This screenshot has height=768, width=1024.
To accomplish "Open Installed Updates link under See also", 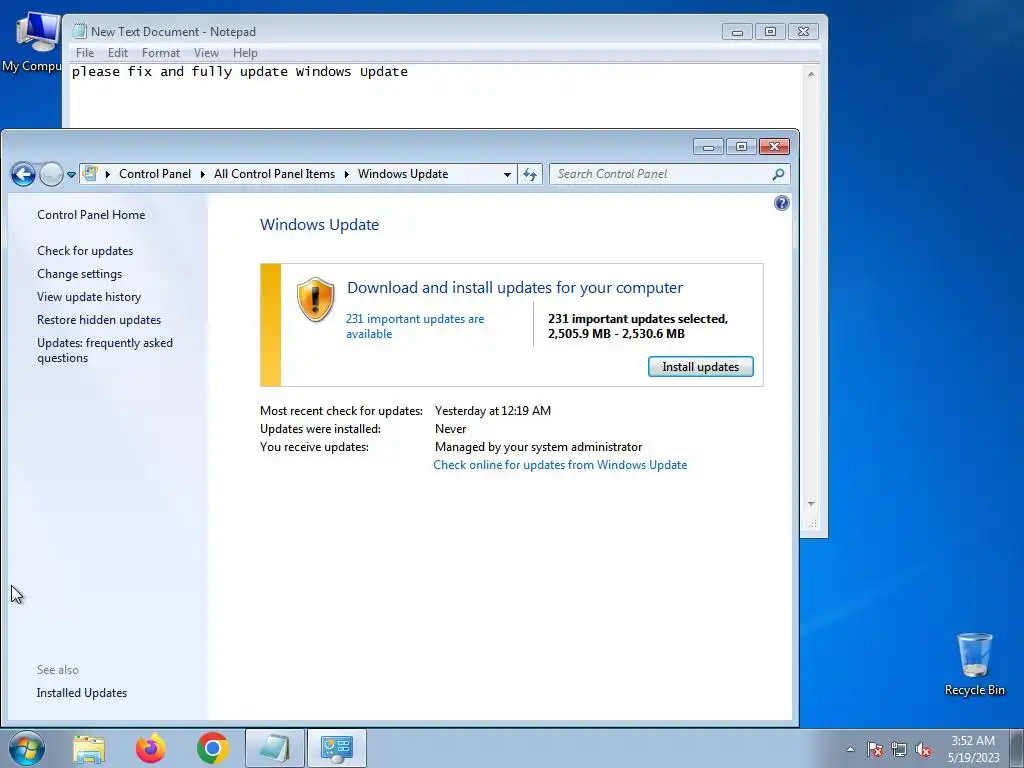I will pyautogui.click(x=82, y=693).
